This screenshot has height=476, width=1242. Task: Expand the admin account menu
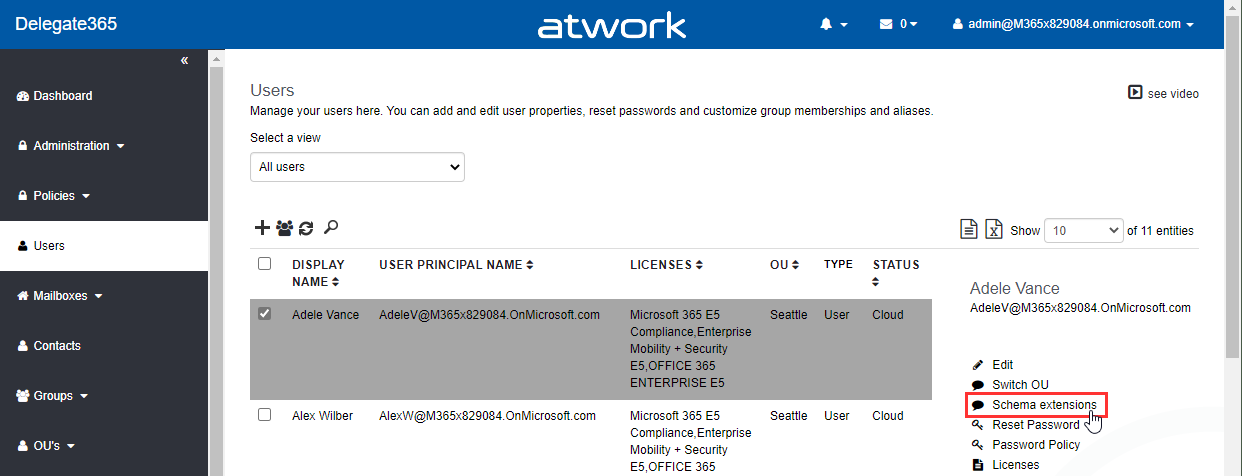pyautogui.click(x=1073, y=24)
